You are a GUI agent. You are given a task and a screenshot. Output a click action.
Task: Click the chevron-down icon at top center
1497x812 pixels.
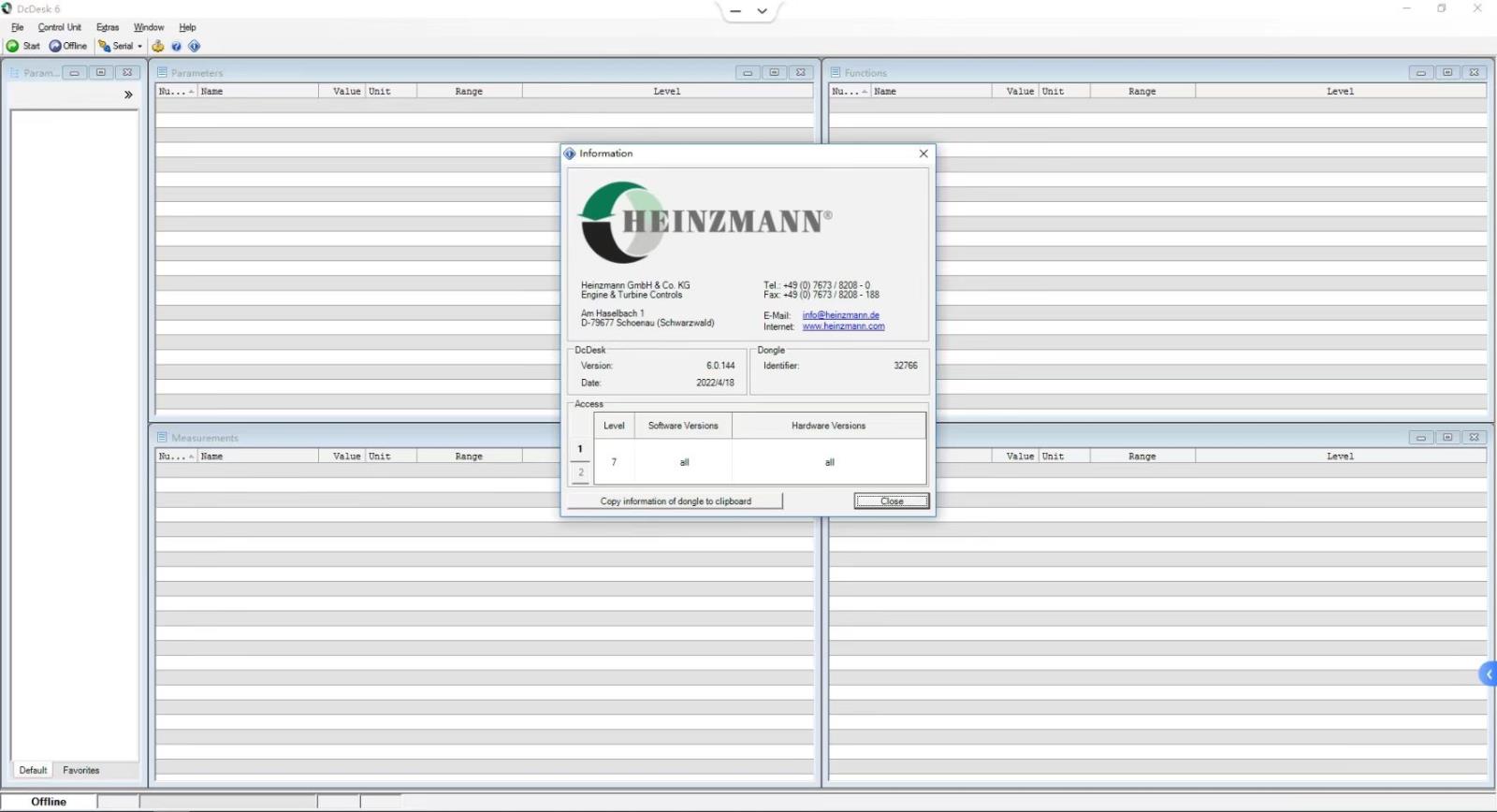[763, 11]
